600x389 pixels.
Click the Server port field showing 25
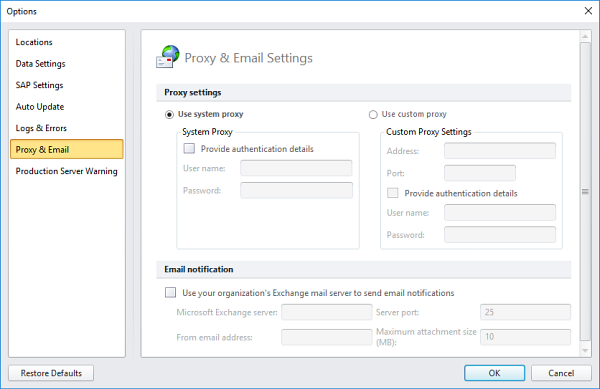coord(525,312)
